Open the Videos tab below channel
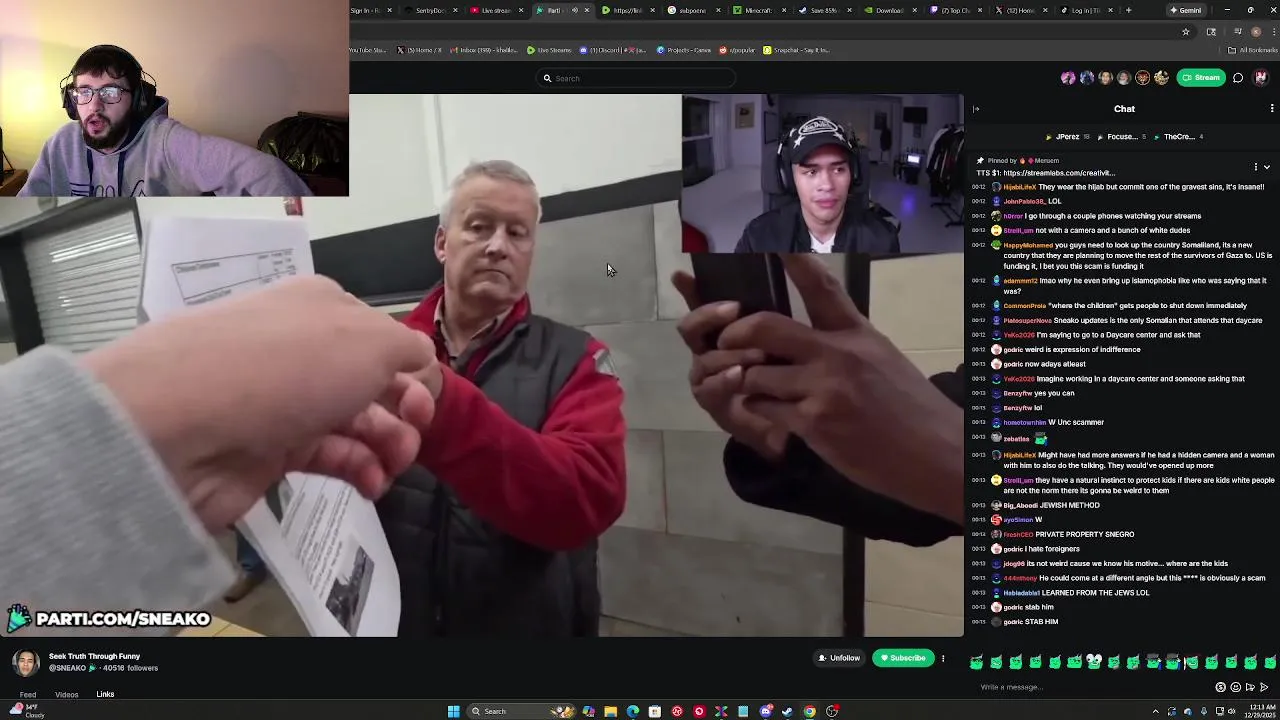This screenshot has width=1280, height=720. (66, 694)
